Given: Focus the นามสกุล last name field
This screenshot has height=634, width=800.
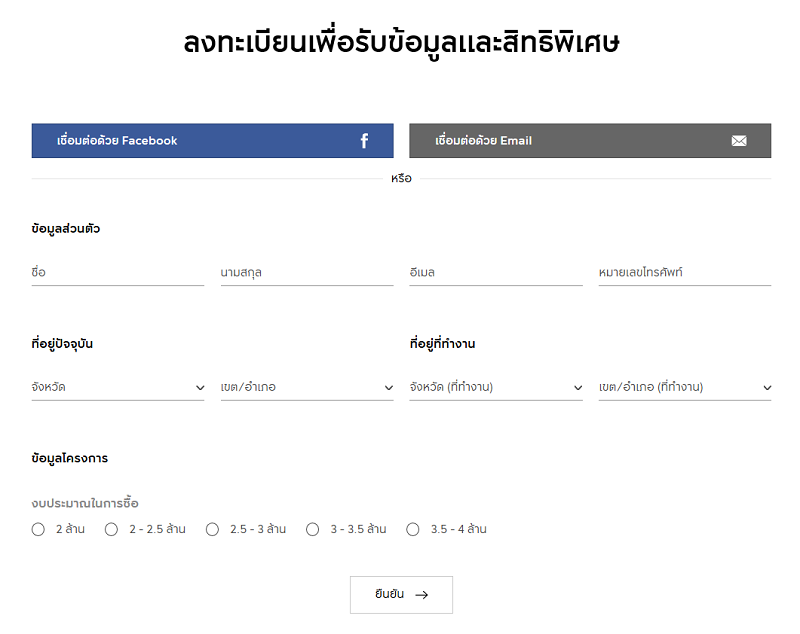Looking at the screenshot, I should coord(307,273).
